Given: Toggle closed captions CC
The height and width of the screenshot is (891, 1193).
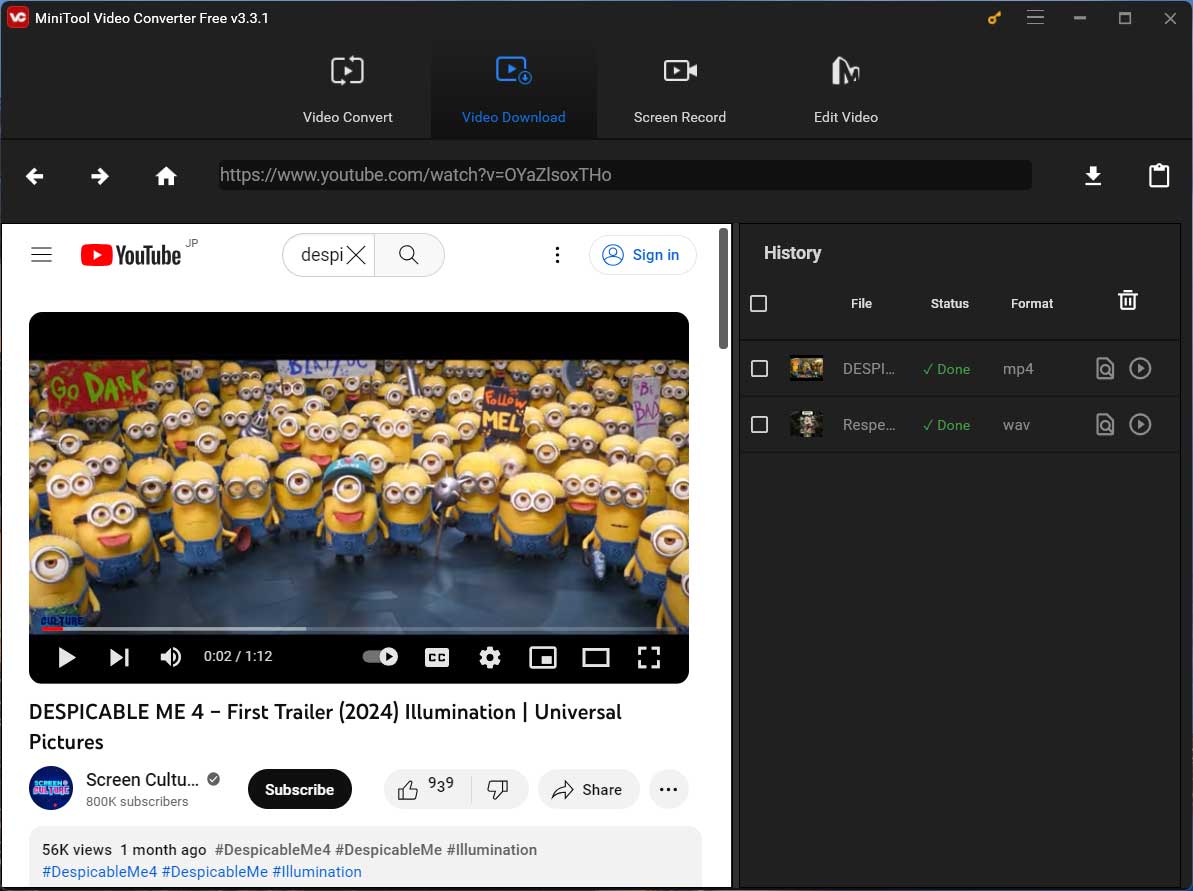Looking at the screenshot, I should click(x=437, y=657).
